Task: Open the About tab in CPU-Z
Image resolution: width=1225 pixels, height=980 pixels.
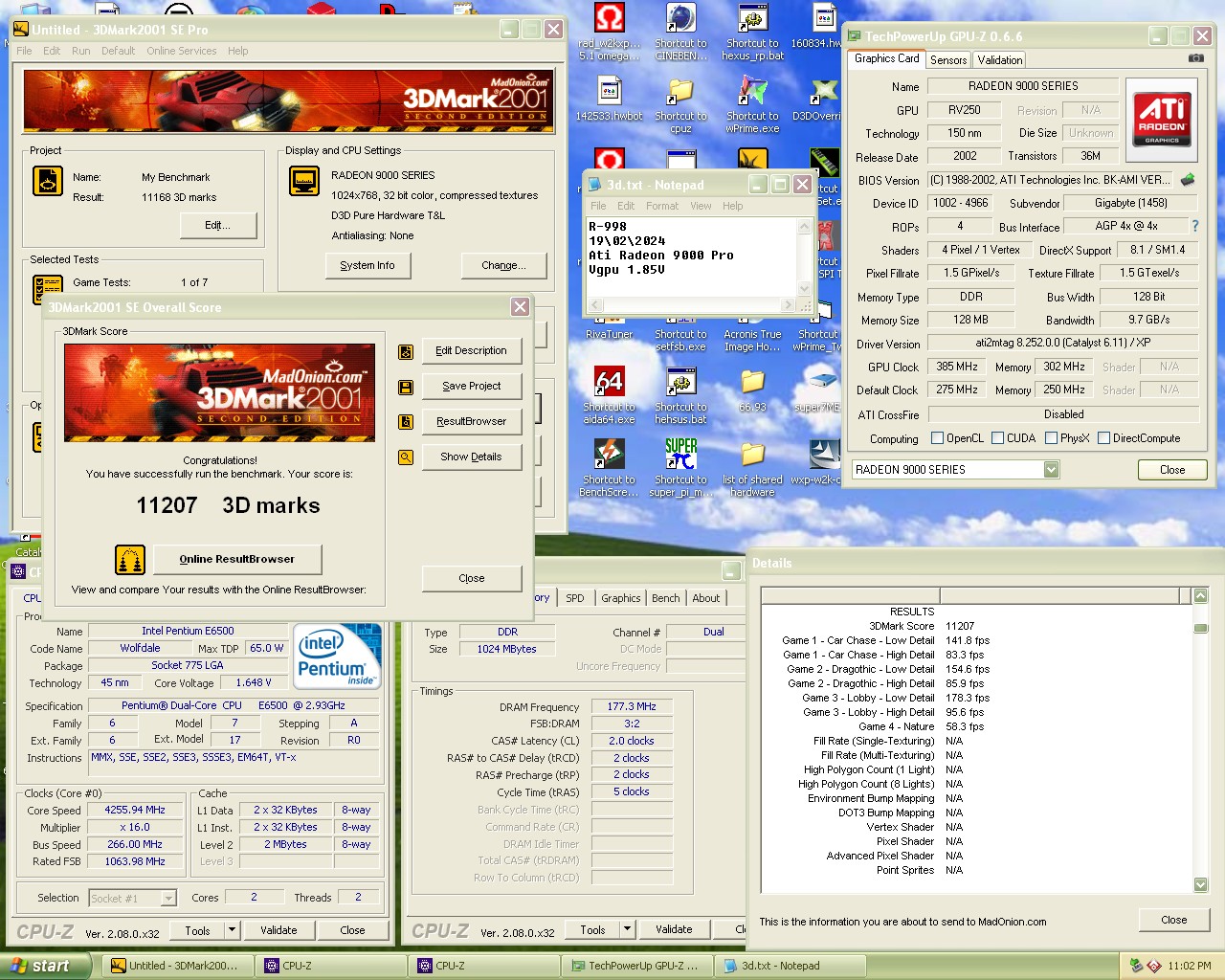Action: tap(706, 598)
